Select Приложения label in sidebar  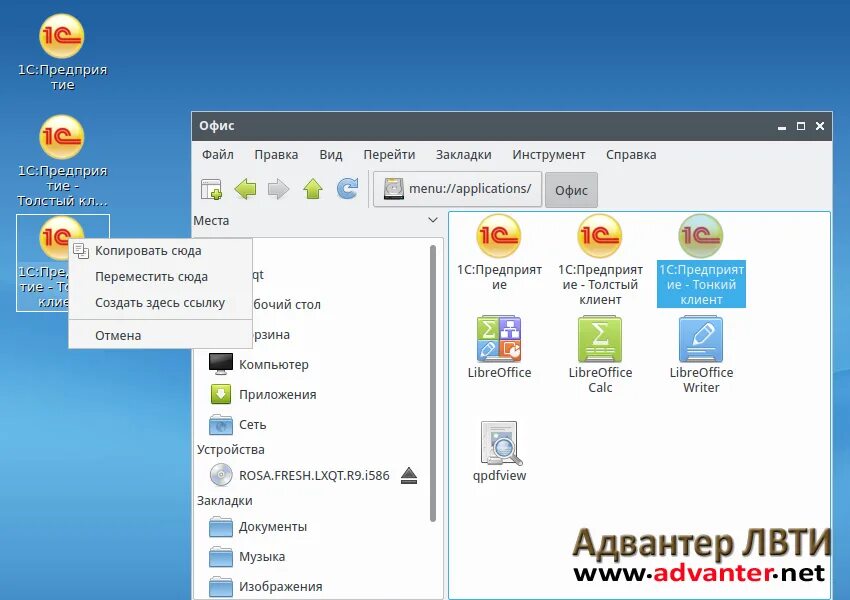pos(278,394)
